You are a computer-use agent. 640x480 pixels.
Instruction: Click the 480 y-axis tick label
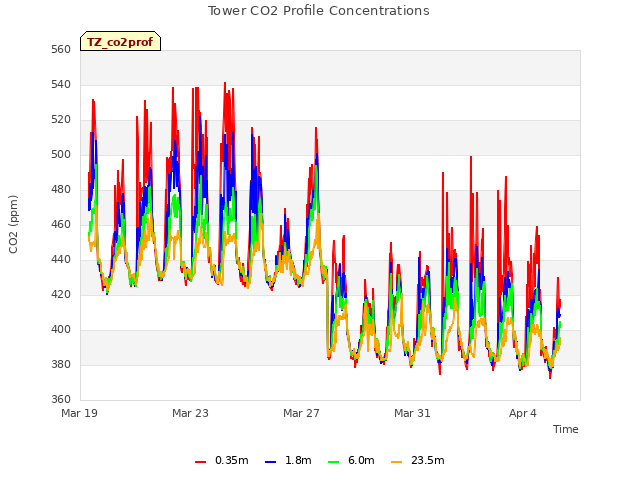[x=61, y=190]
